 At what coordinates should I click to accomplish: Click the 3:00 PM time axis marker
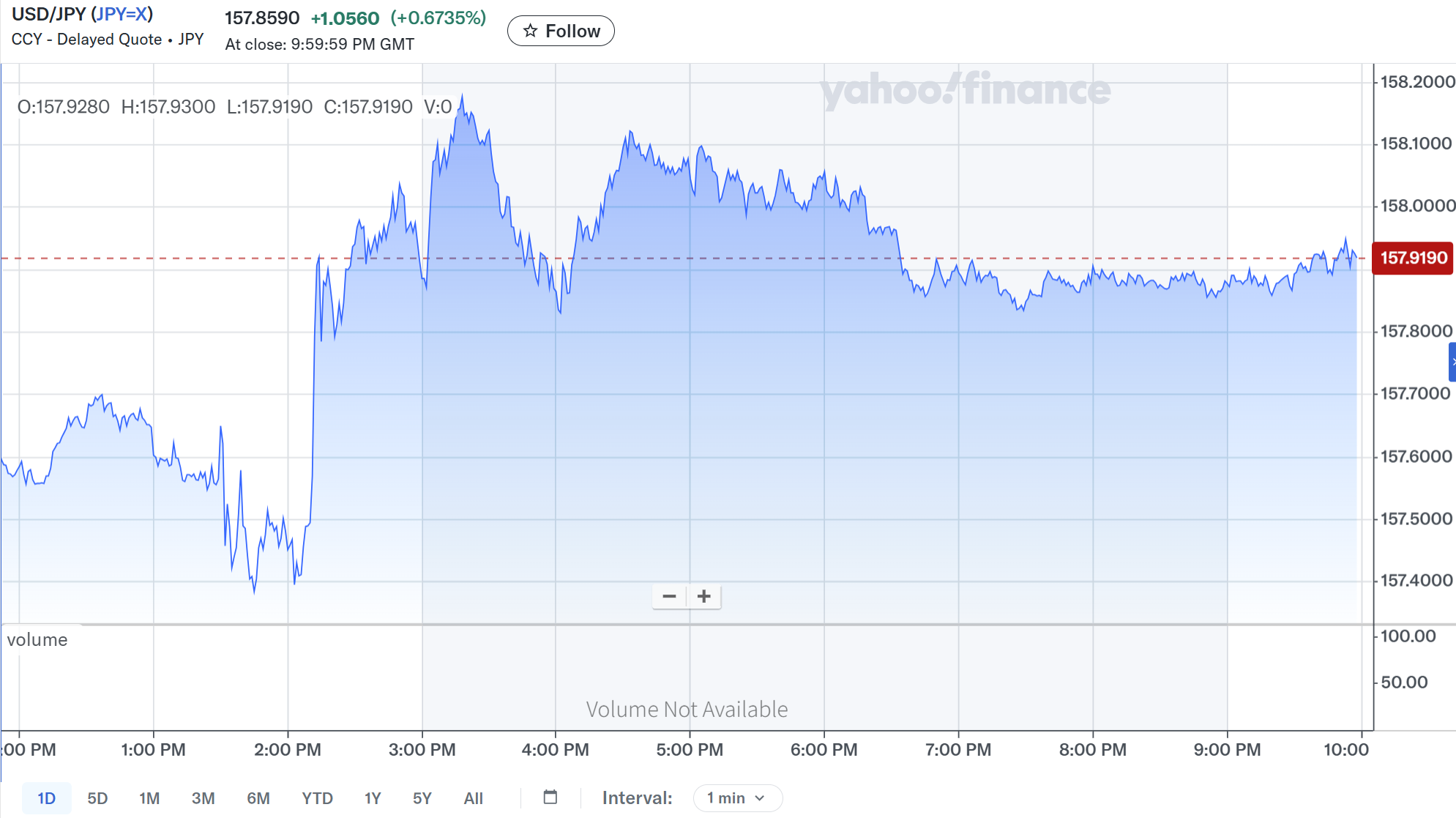[x=422, y=749]
